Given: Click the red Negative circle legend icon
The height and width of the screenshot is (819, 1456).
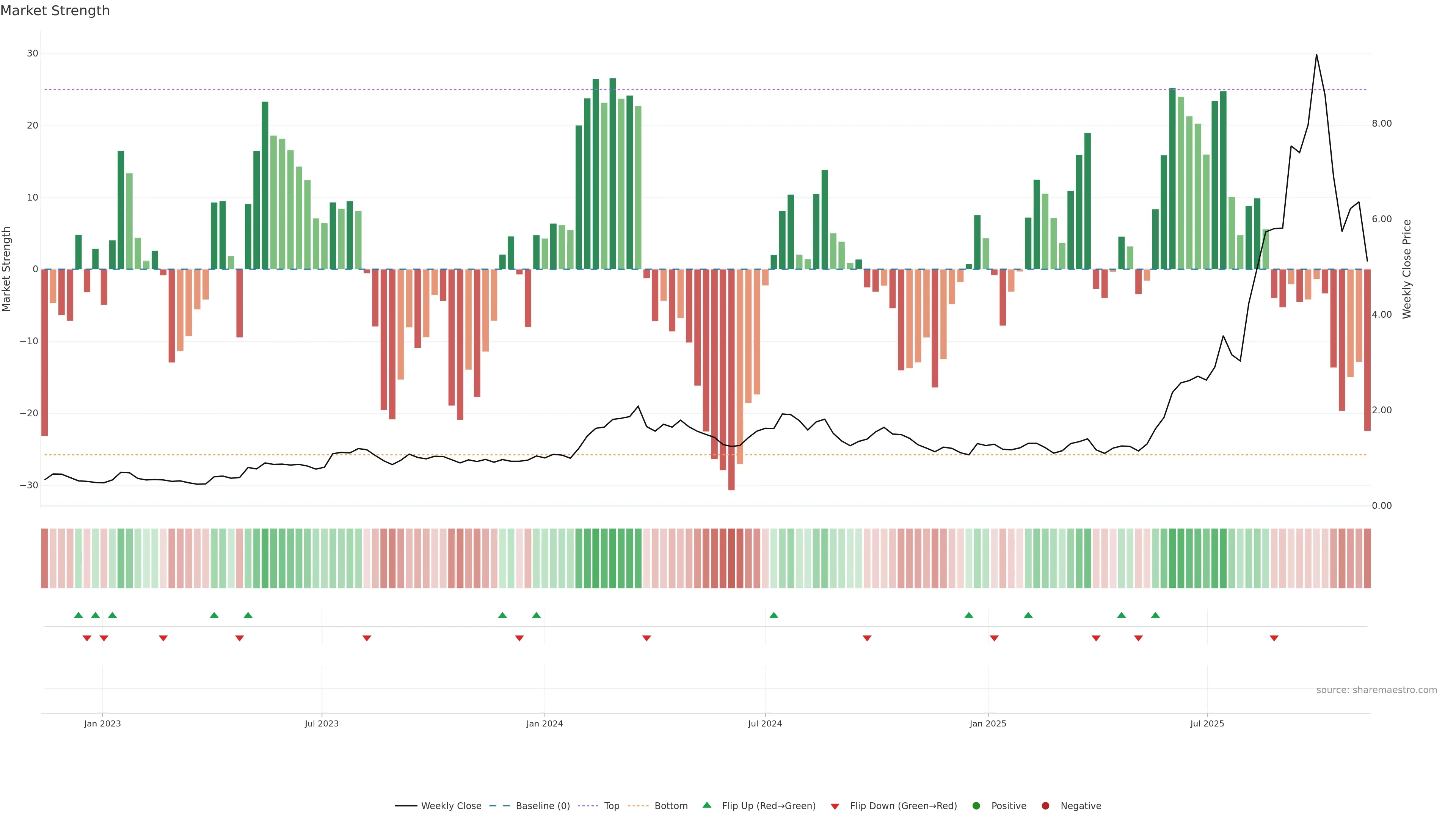Looking at the screenshot, I should coord(1045,805).
